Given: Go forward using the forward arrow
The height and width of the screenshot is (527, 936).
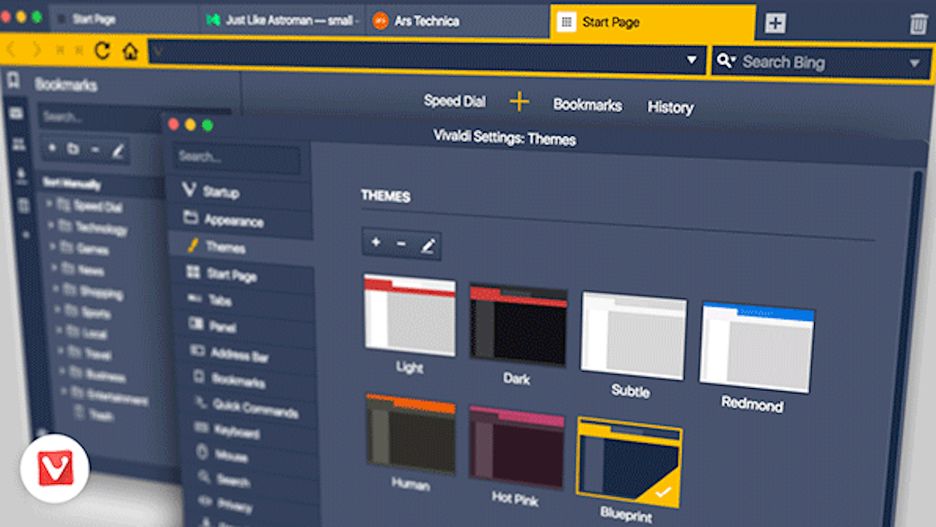Looking at the screenshot, I should click(x=36, y=50).
